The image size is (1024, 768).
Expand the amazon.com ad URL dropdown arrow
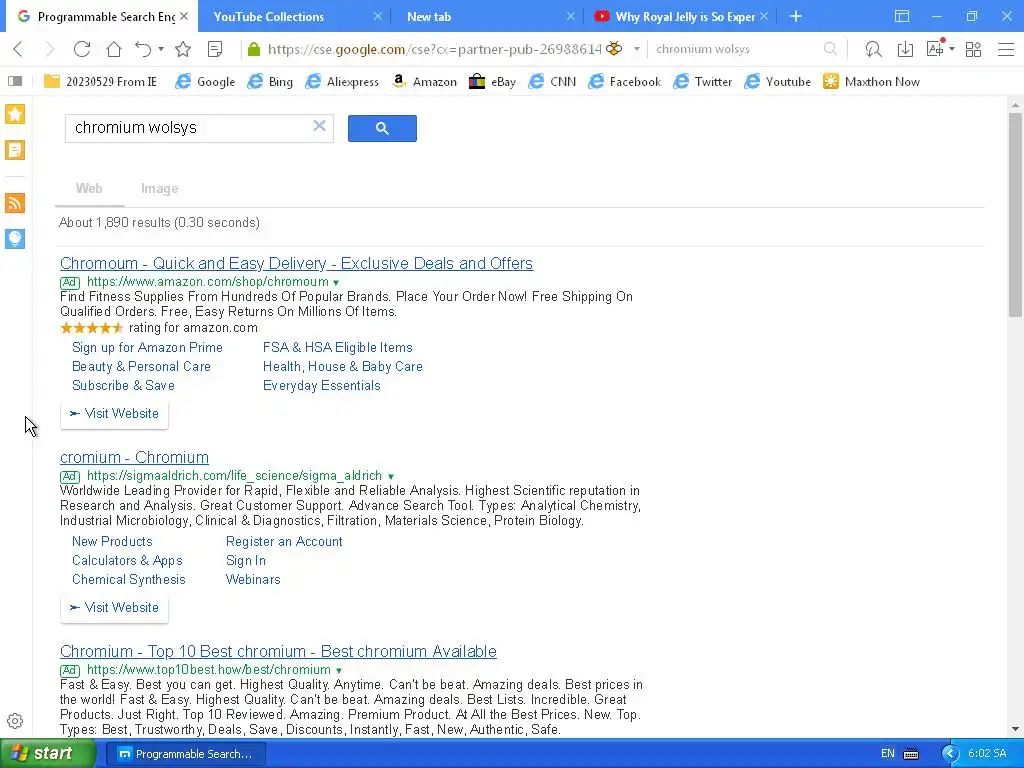tap(336, 283)
